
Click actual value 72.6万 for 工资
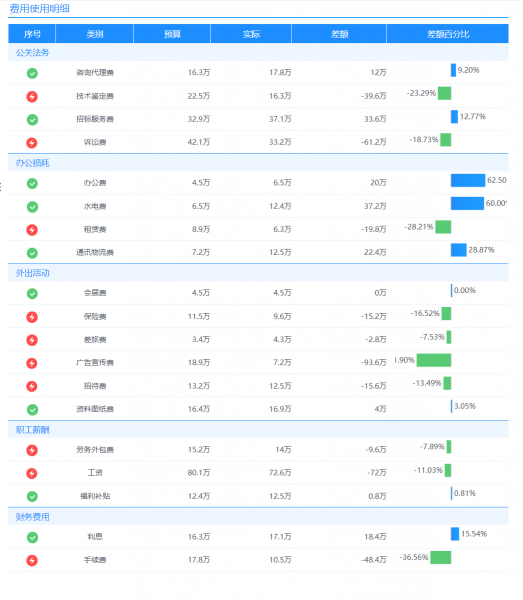tap(280, 473)
